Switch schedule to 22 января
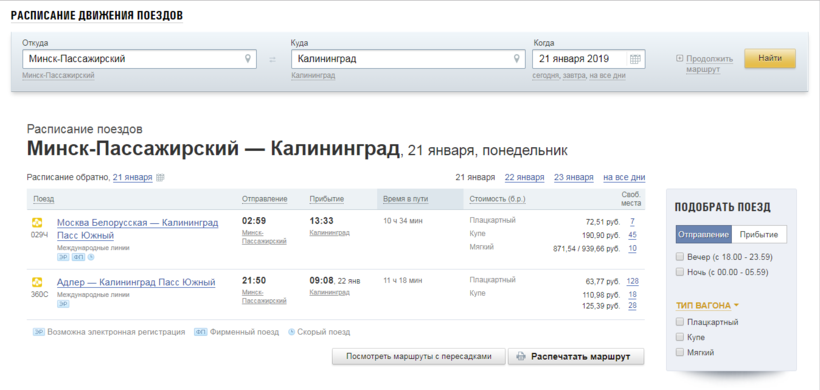The height and width of the screenshot is (390, 820). (524, 177)
